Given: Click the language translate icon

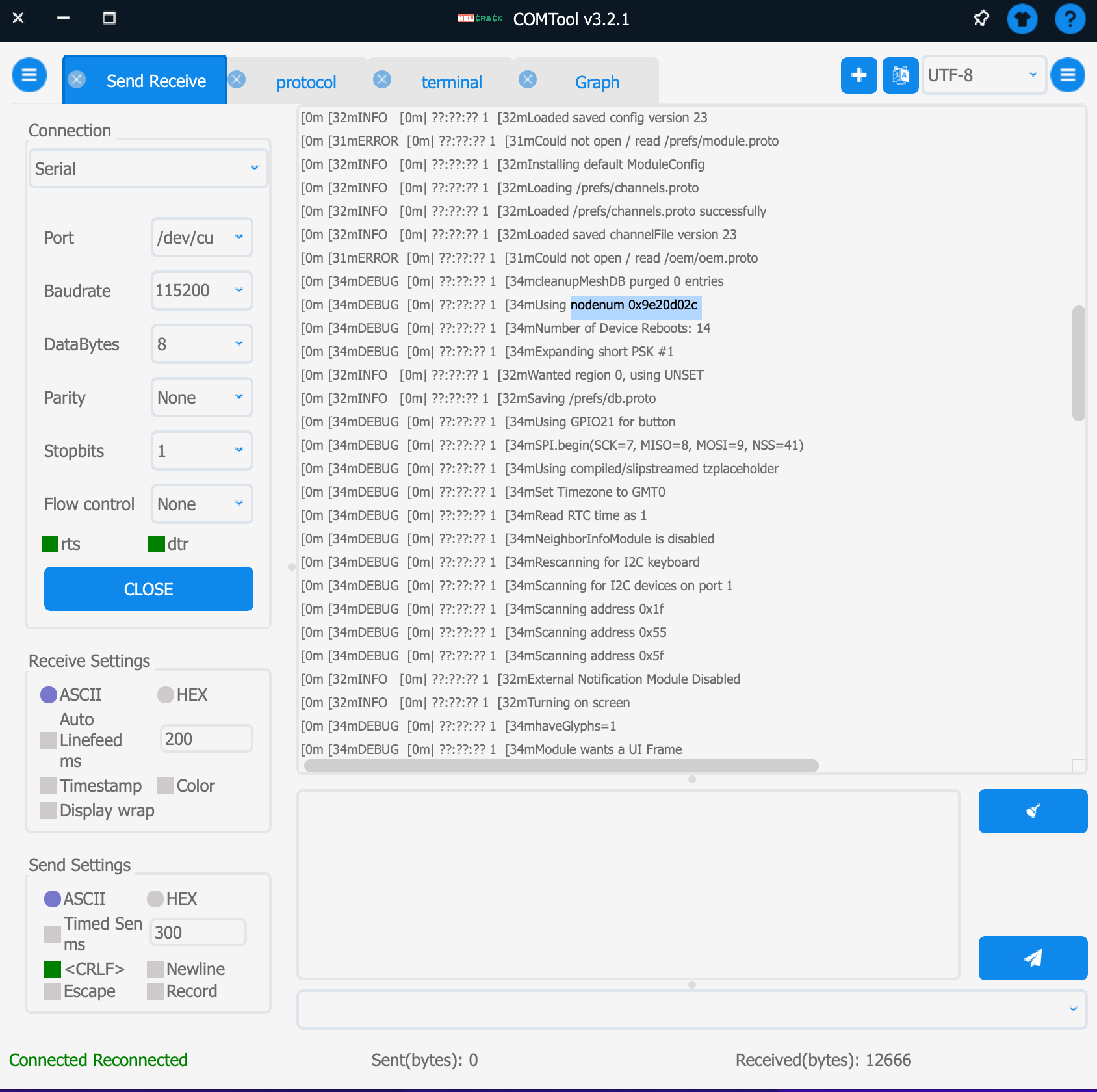Looking at the screenshot, I should 900,75.
